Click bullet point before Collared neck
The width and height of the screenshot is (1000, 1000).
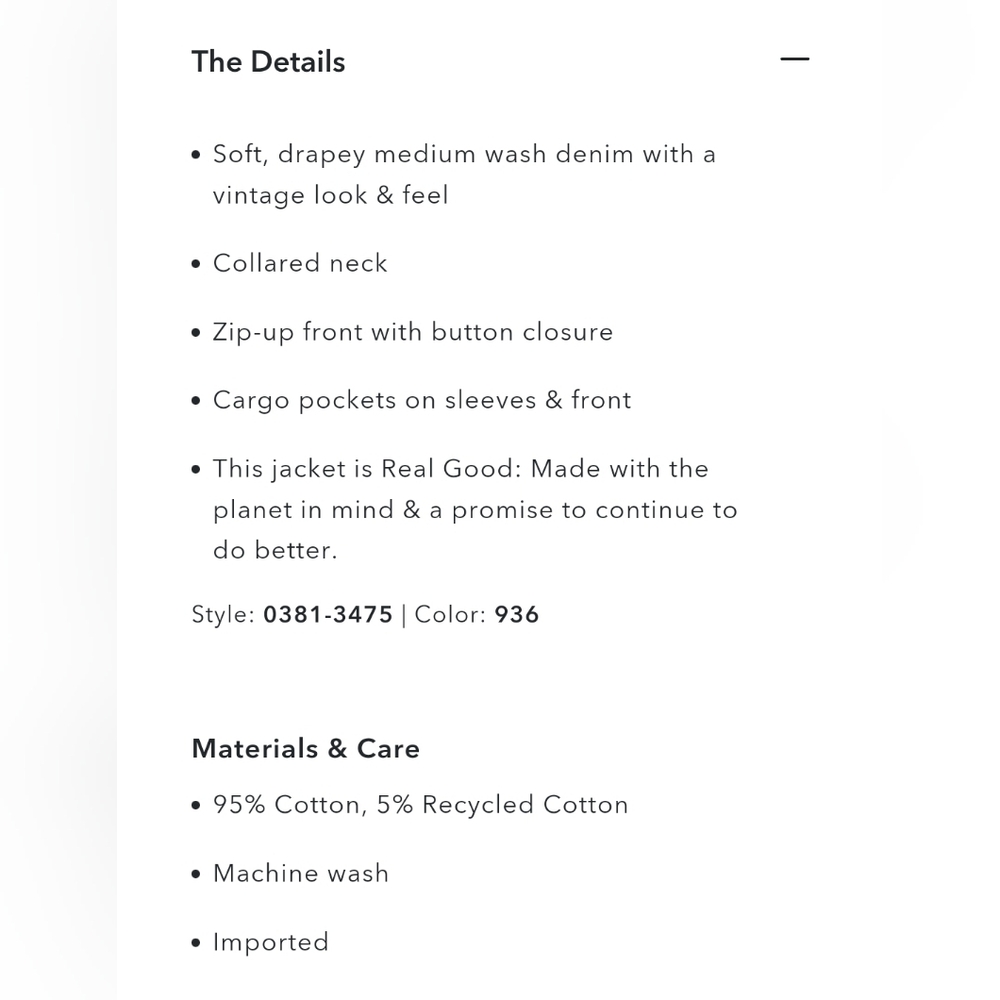196,263
